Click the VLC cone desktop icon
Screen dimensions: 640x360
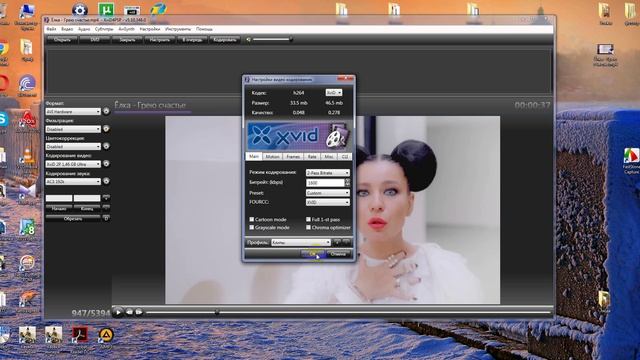click(28, 157)
